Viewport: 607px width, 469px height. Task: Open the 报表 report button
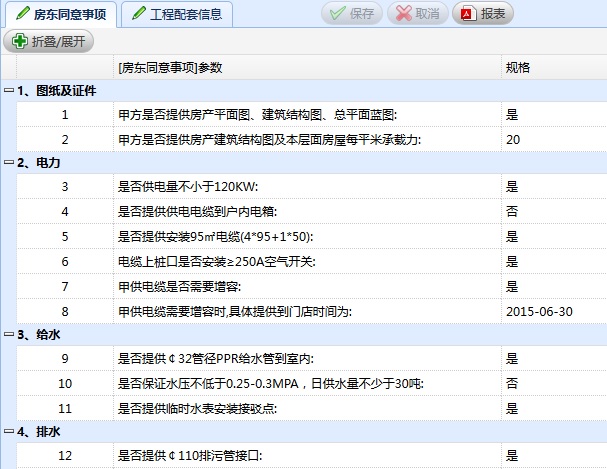tap(483, 14)
